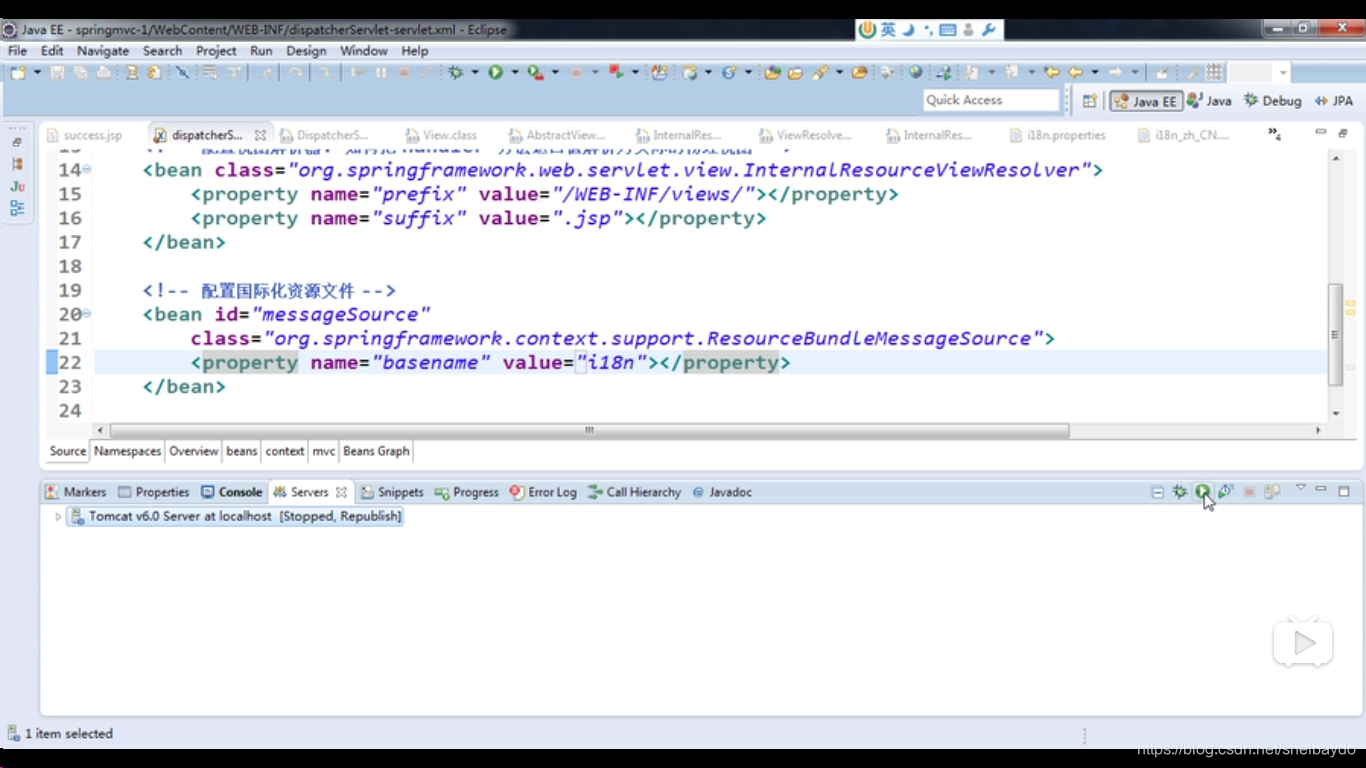
Task: Start the server with Servers view green button
Action: click(1203, 492)
